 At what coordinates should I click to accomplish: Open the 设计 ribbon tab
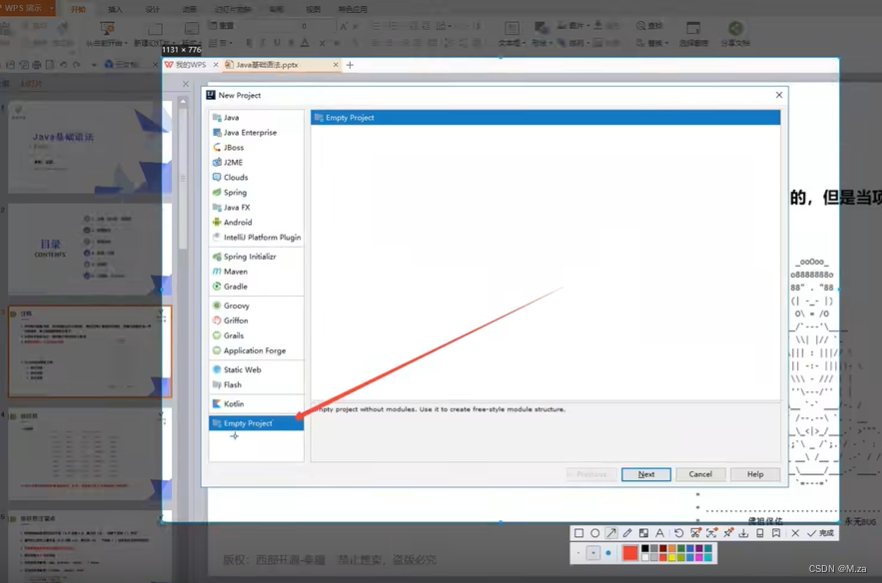tap(152, 9)
